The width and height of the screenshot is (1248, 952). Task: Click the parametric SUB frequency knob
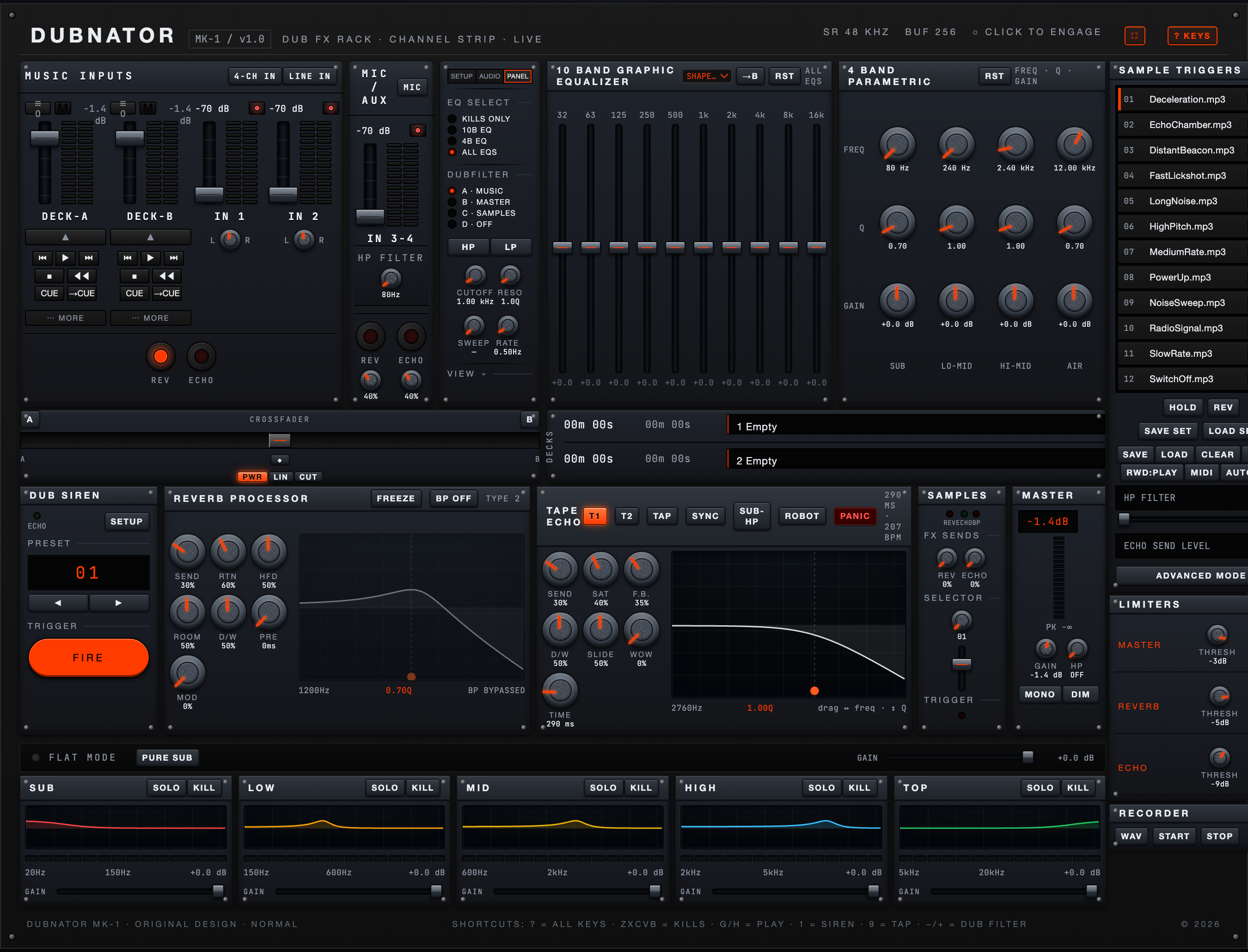(x=897, y=145)
